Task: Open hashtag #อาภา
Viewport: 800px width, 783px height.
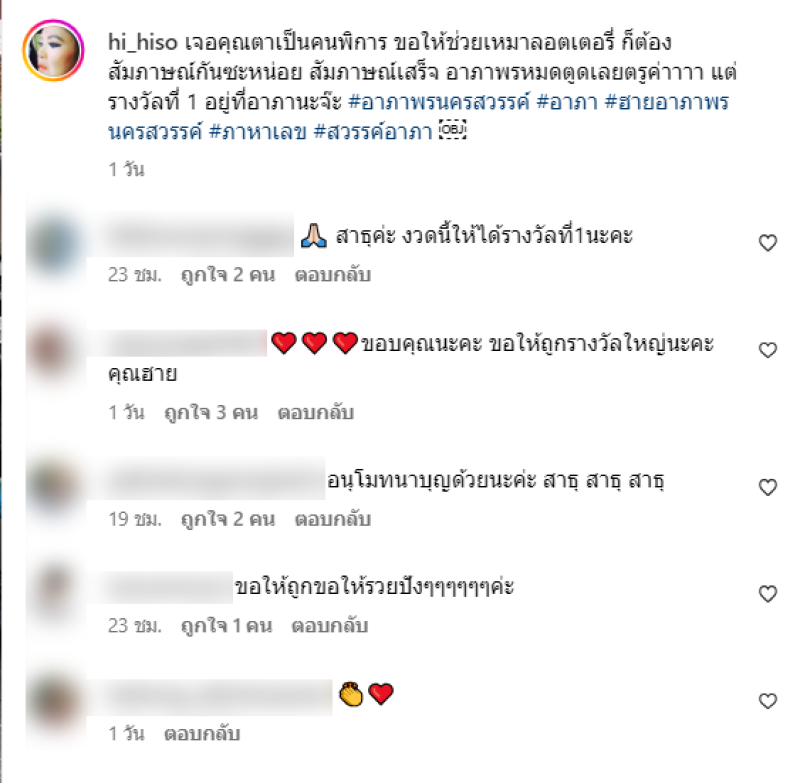Action: click(567, 102)
